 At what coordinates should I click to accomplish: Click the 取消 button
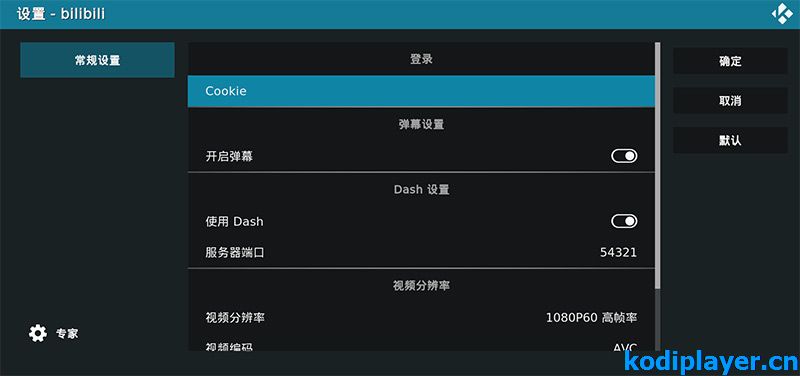click(730, 101)
